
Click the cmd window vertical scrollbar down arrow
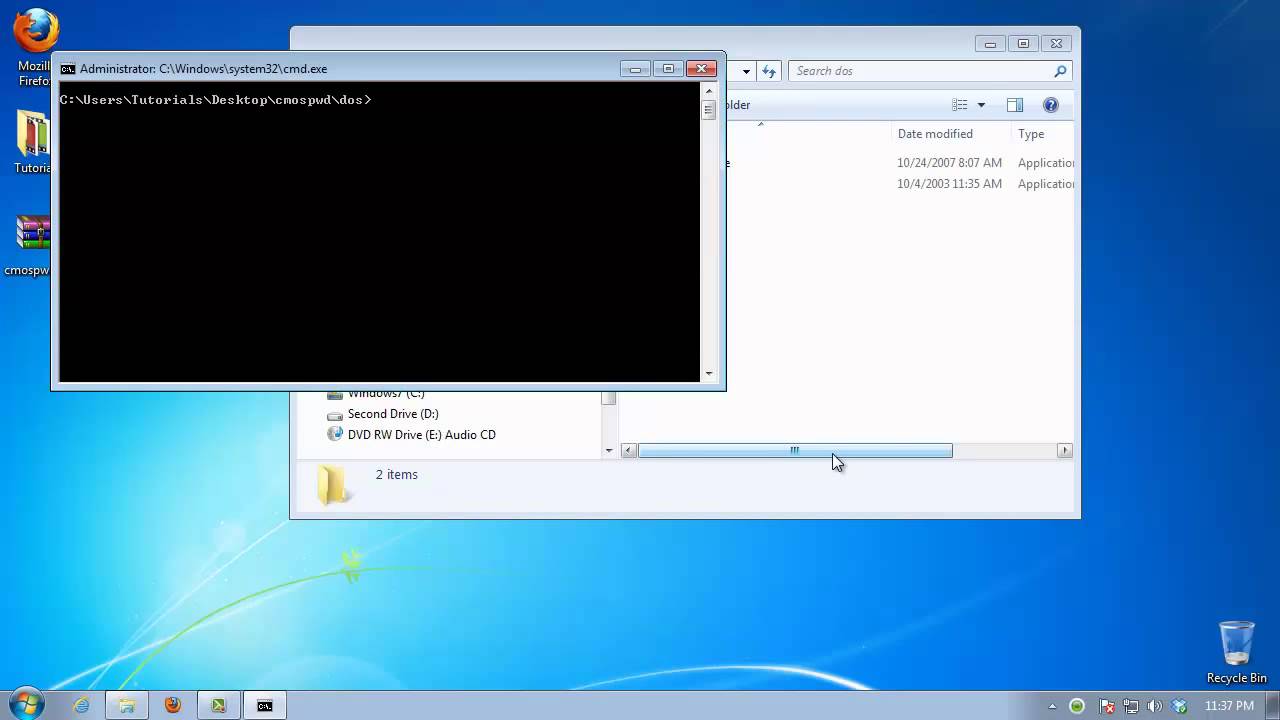(x=709, y=374)
